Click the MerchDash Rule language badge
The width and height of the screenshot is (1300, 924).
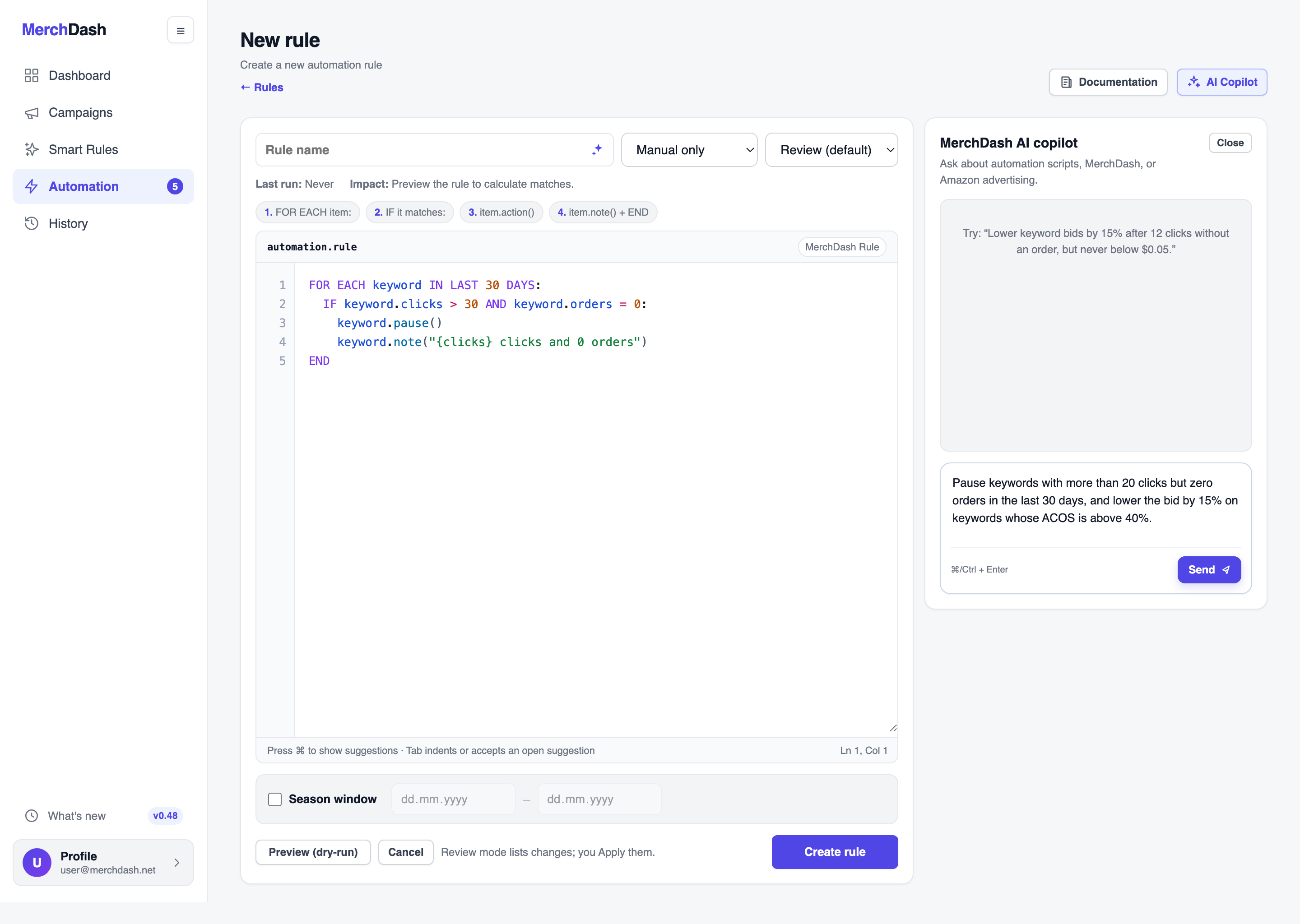(842, 247)
